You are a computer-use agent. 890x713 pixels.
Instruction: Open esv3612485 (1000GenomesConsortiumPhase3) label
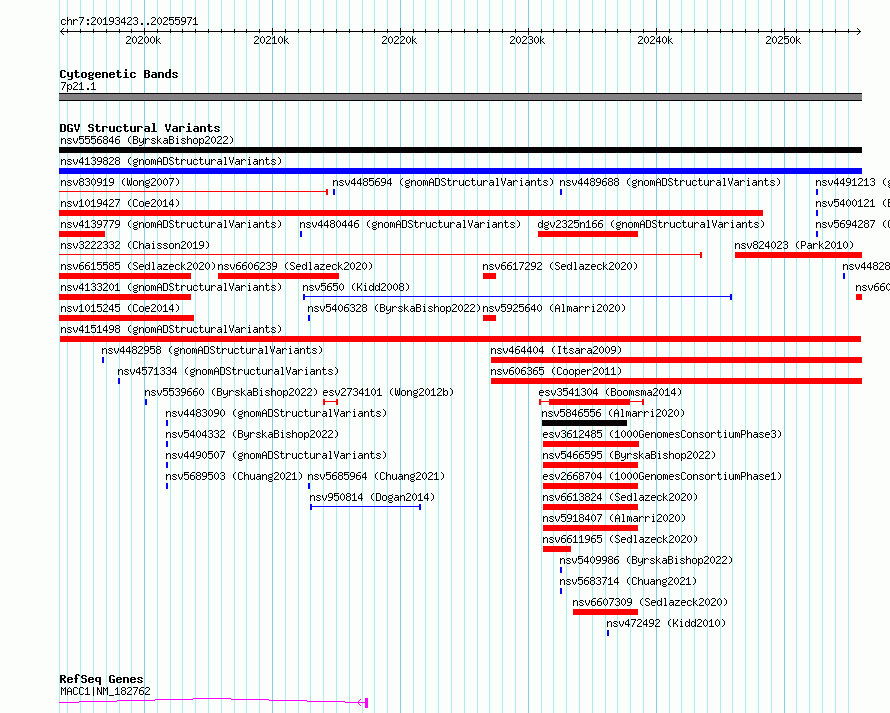click(x=662, y=434)
